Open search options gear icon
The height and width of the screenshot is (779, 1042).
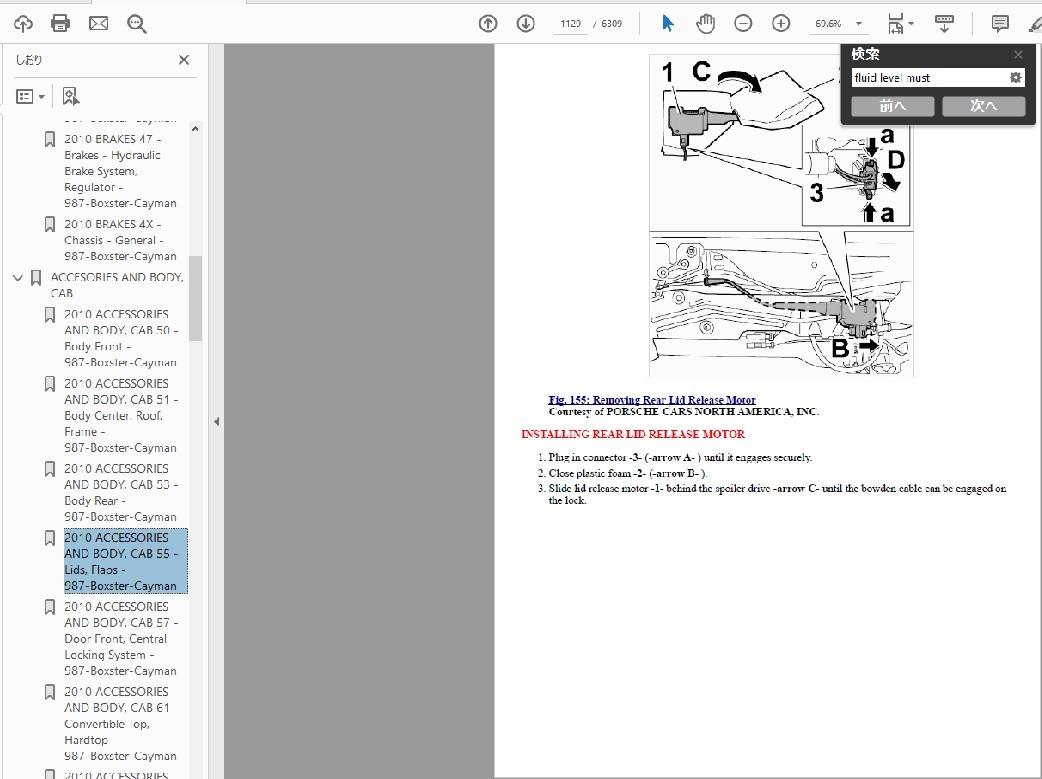pos(1015,78)
